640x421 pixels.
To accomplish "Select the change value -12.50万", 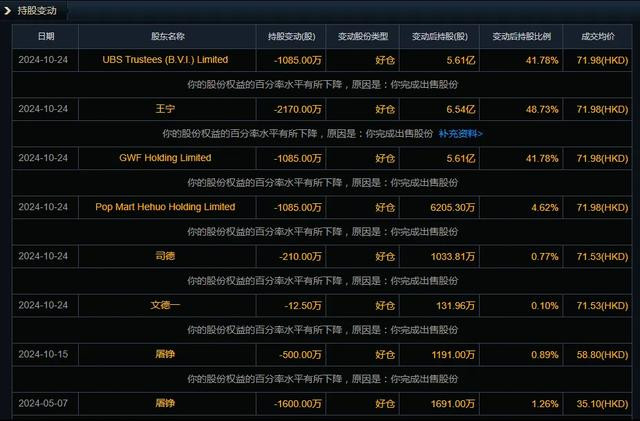I will 303,305.
